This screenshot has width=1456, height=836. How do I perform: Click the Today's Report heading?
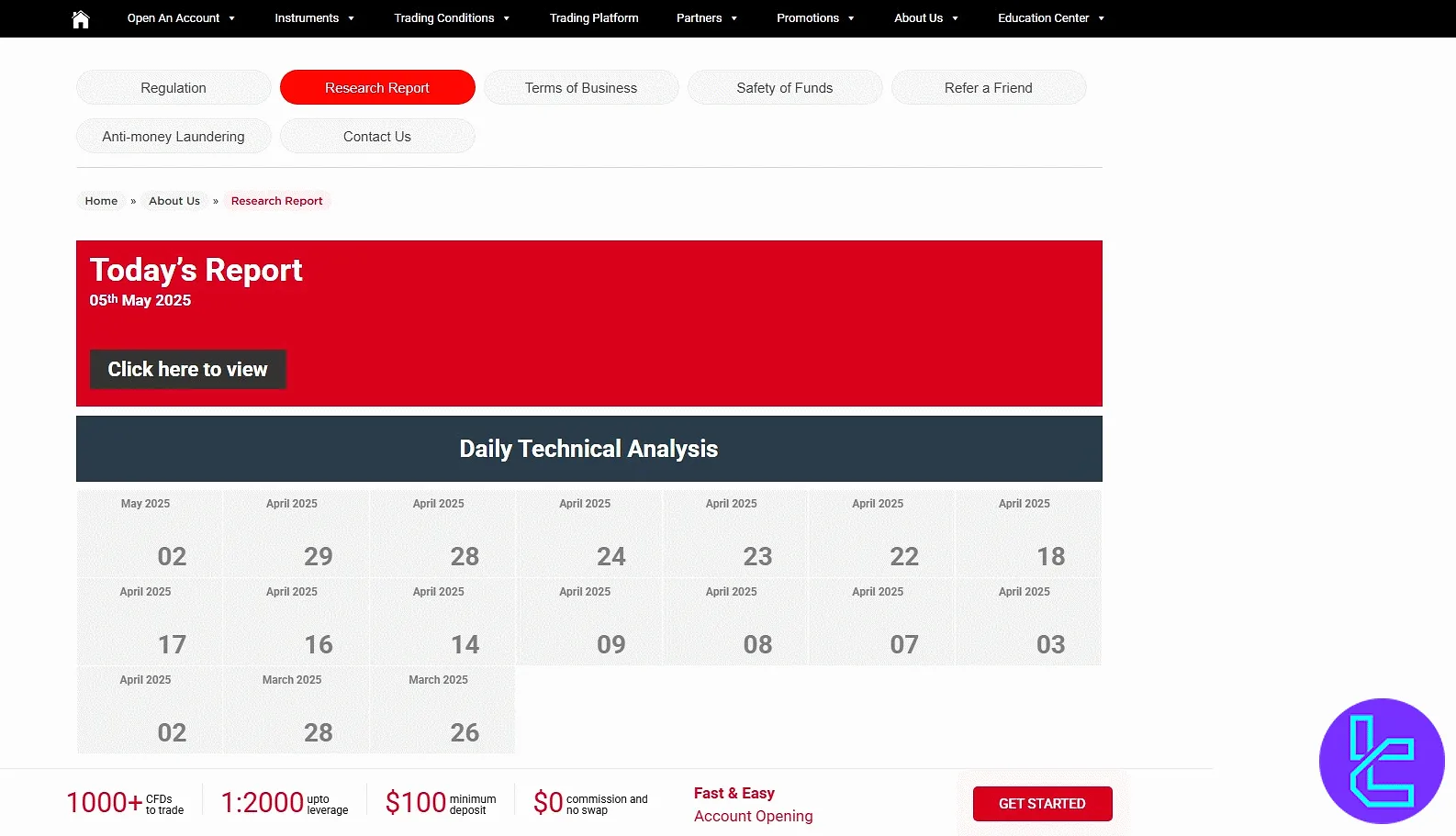tap(196, 270)
